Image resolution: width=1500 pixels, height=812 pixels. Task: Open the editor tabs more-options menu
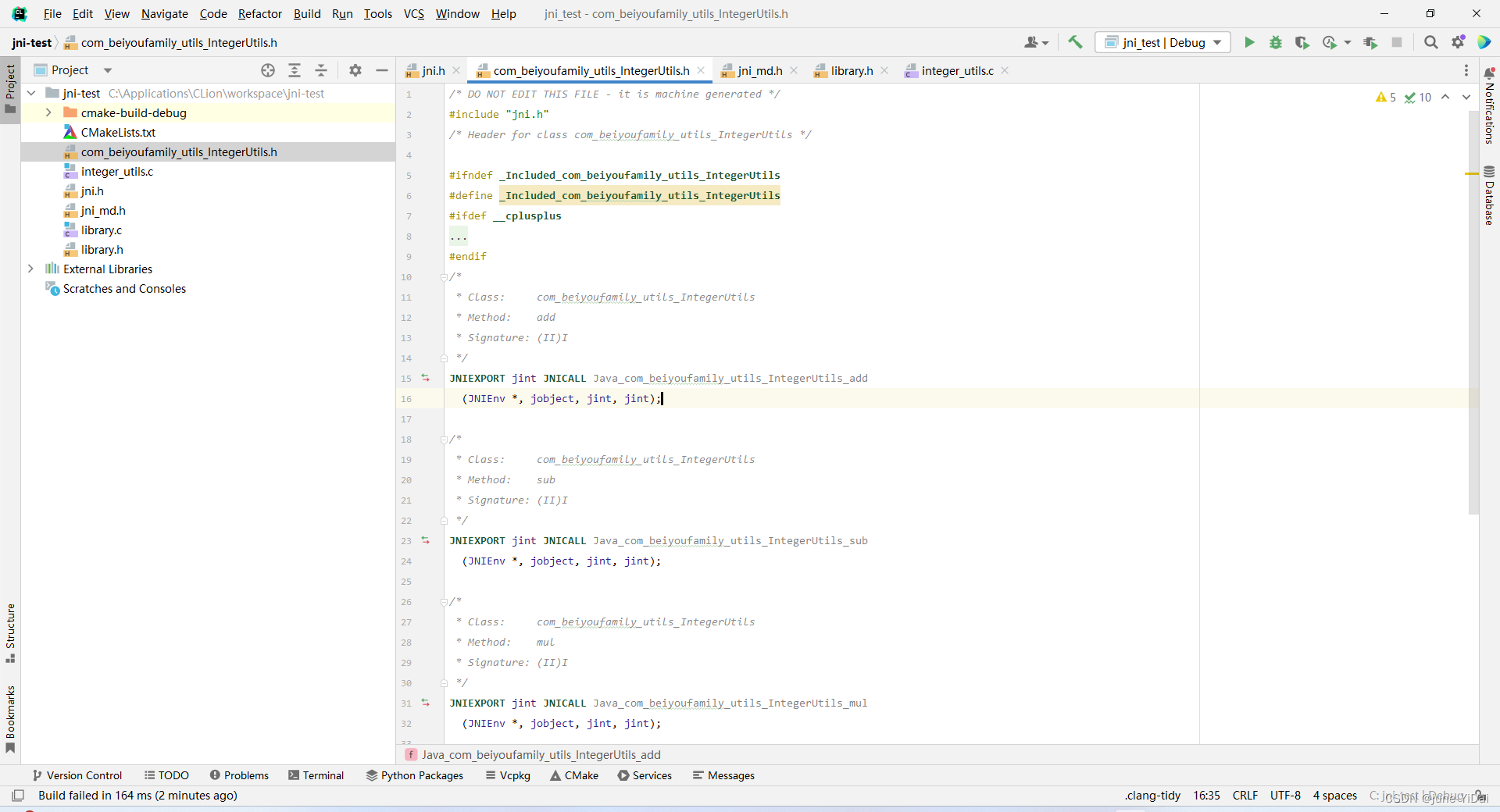tap(1466, 70)
